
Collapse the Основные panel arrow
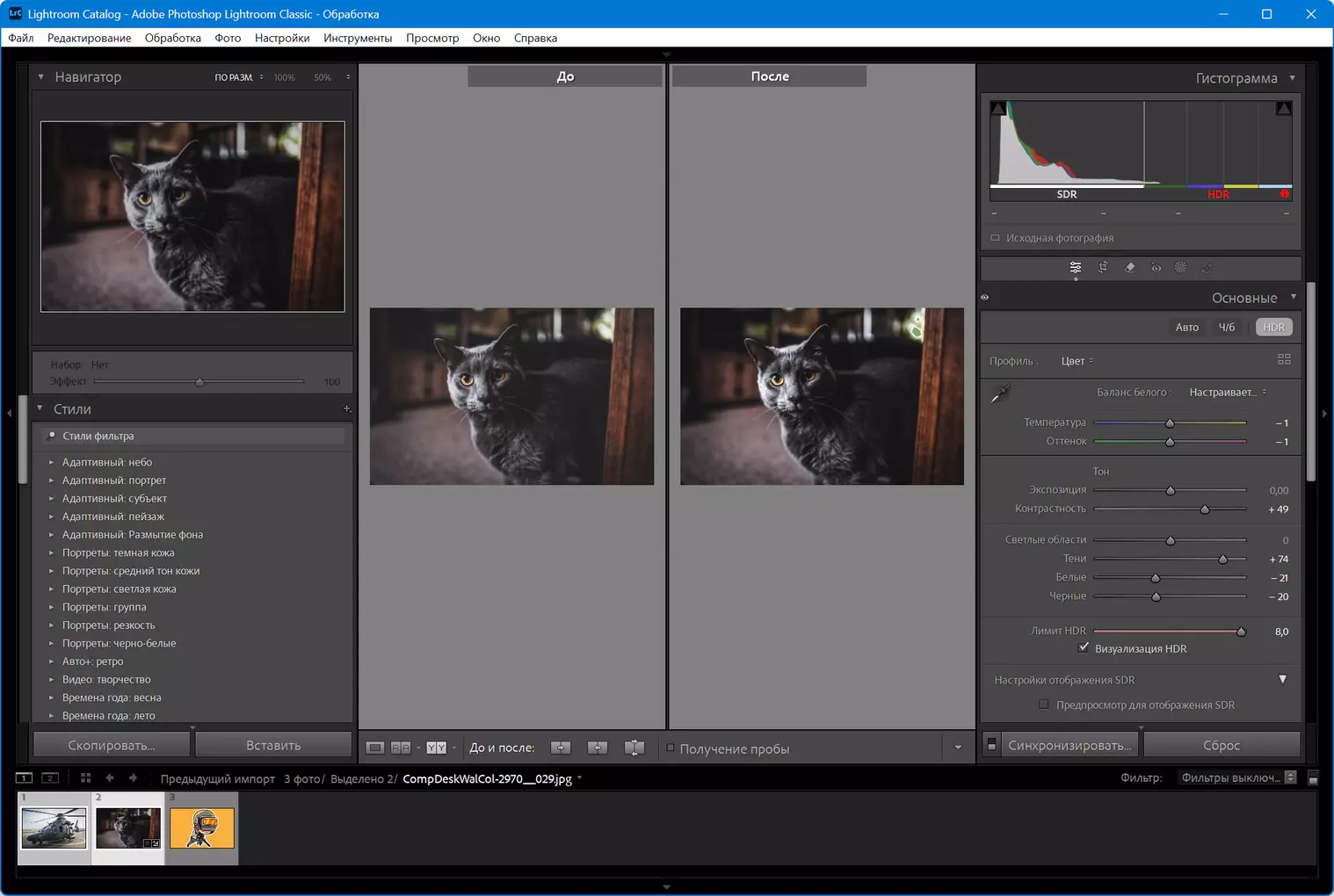click(x=1294, y=297)
